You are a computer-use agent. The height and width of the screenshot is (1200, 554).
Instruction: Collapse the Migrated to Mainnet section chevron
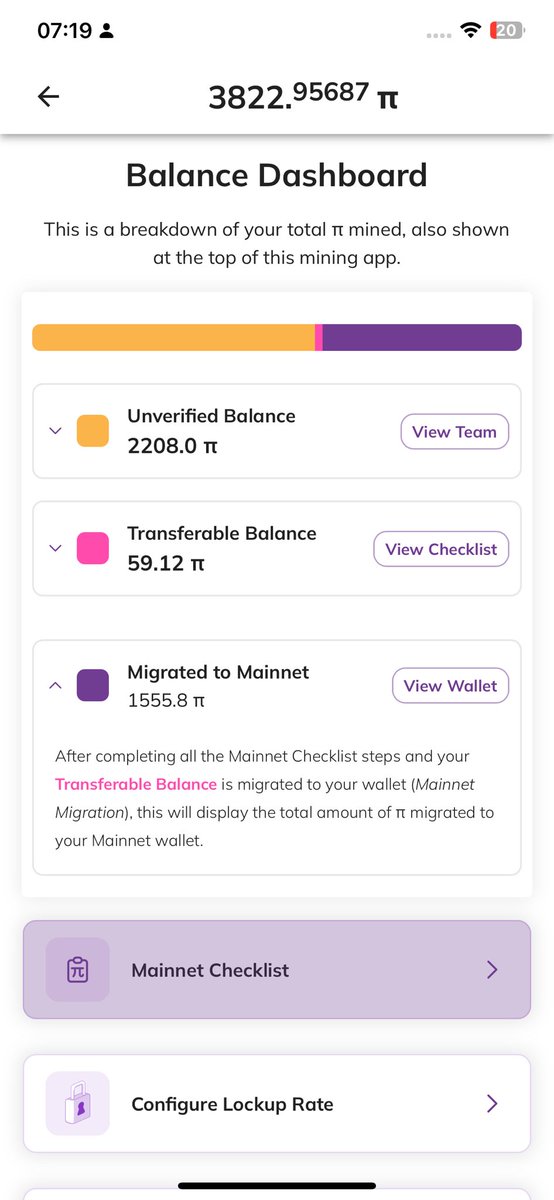55,686
